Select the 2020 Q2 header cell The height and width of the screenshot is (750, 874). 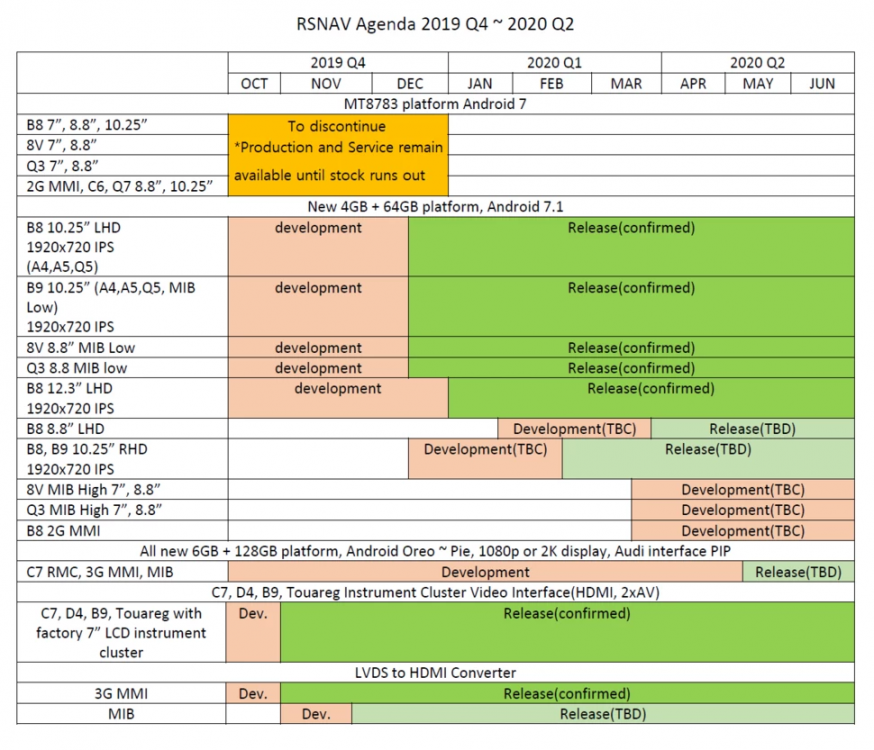pos(758,62)
